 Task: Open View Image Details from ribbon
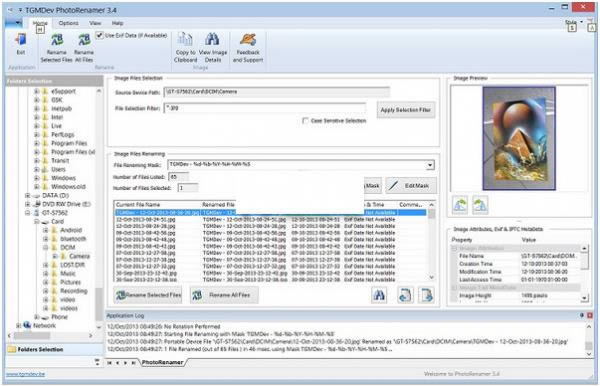(x=212, y=40)
